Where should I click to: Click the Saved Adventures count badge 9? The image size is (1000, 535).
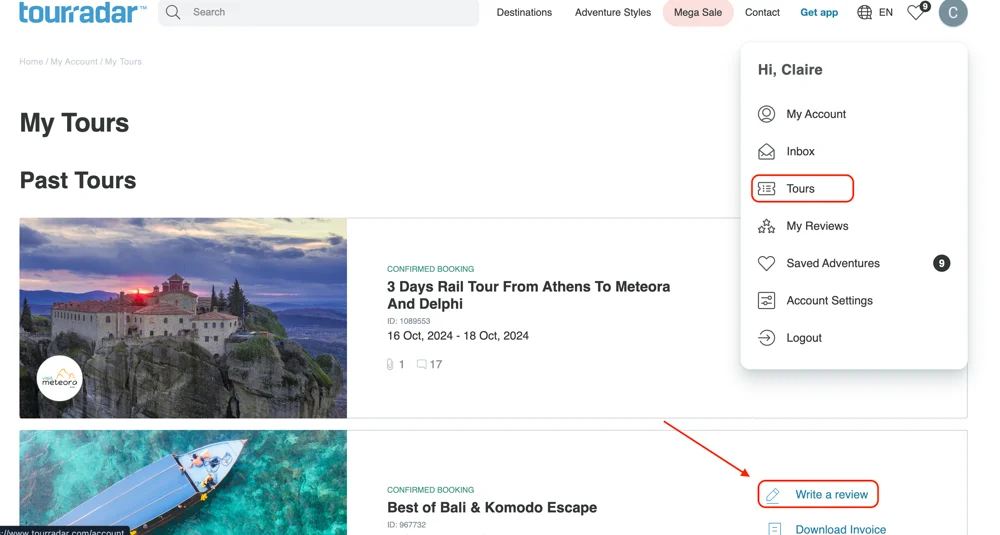(x=941, y=263)
